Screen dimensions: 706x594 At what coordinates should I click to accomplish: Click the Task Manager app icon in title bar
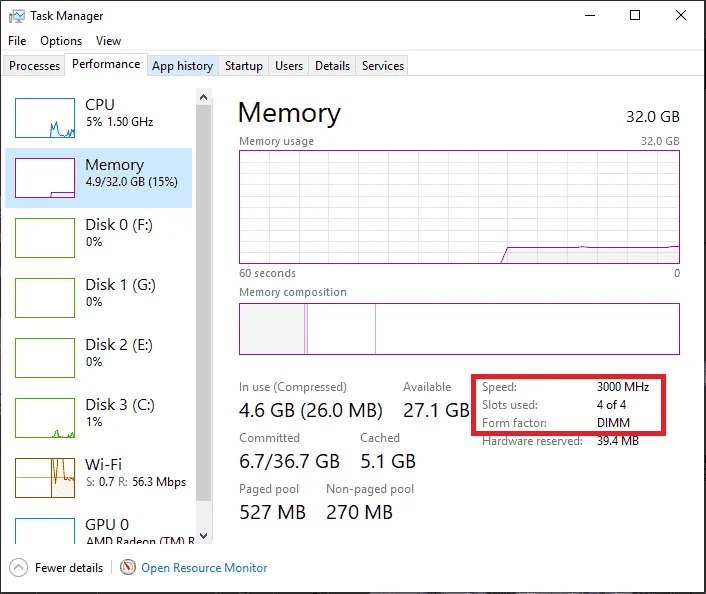(17, 16)
